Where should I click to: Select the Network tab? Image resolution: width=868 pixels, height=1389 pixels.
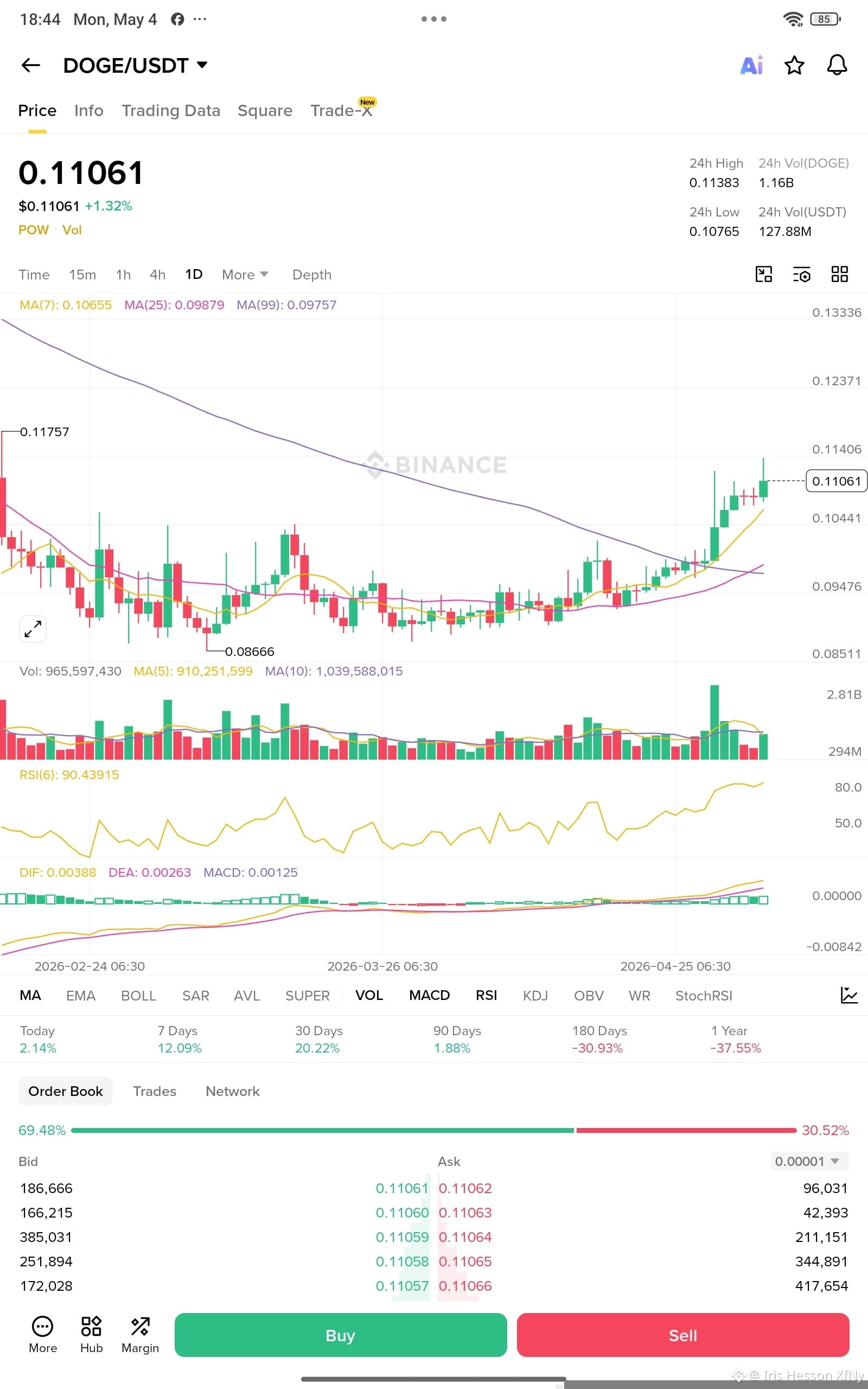tap(233, 1091)
